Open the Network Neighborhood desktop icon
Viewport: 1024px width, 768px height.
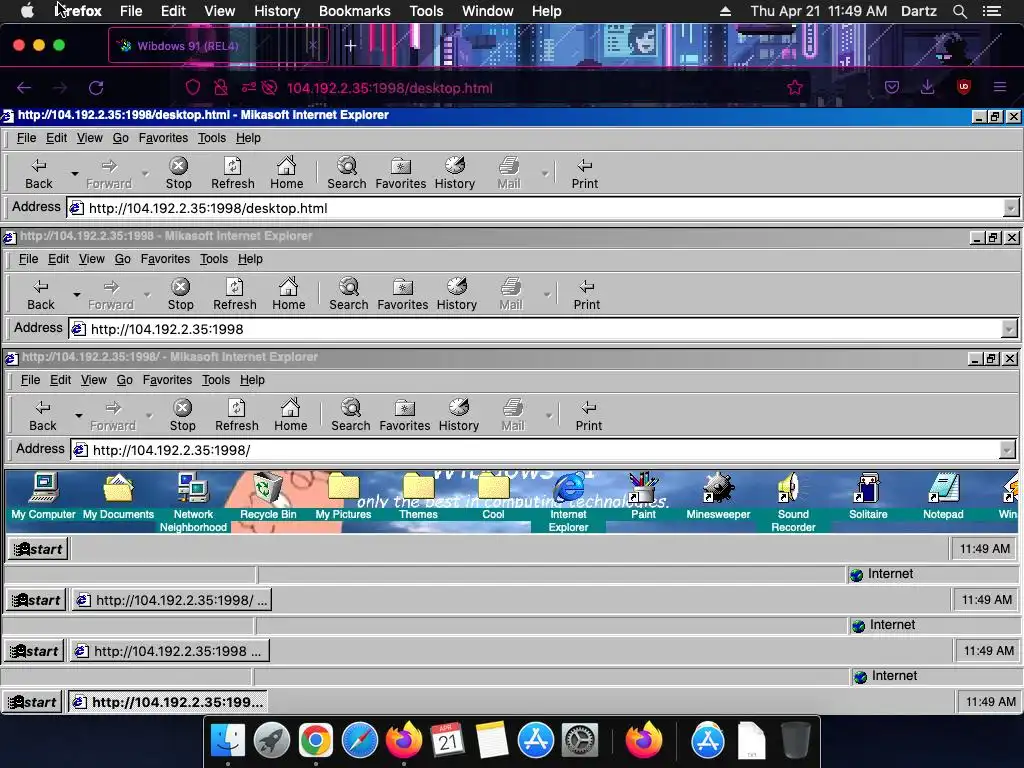click(x=193, y=502)
